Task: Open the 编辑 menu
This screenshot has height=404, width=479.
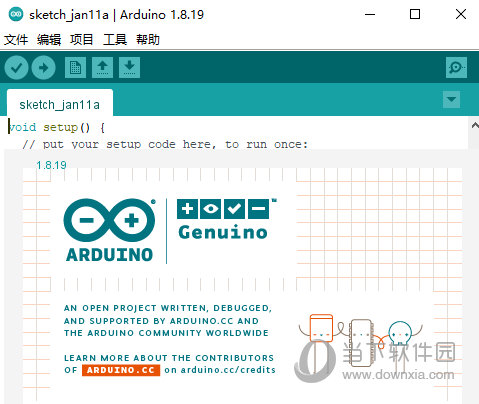Action: point(49,40)
